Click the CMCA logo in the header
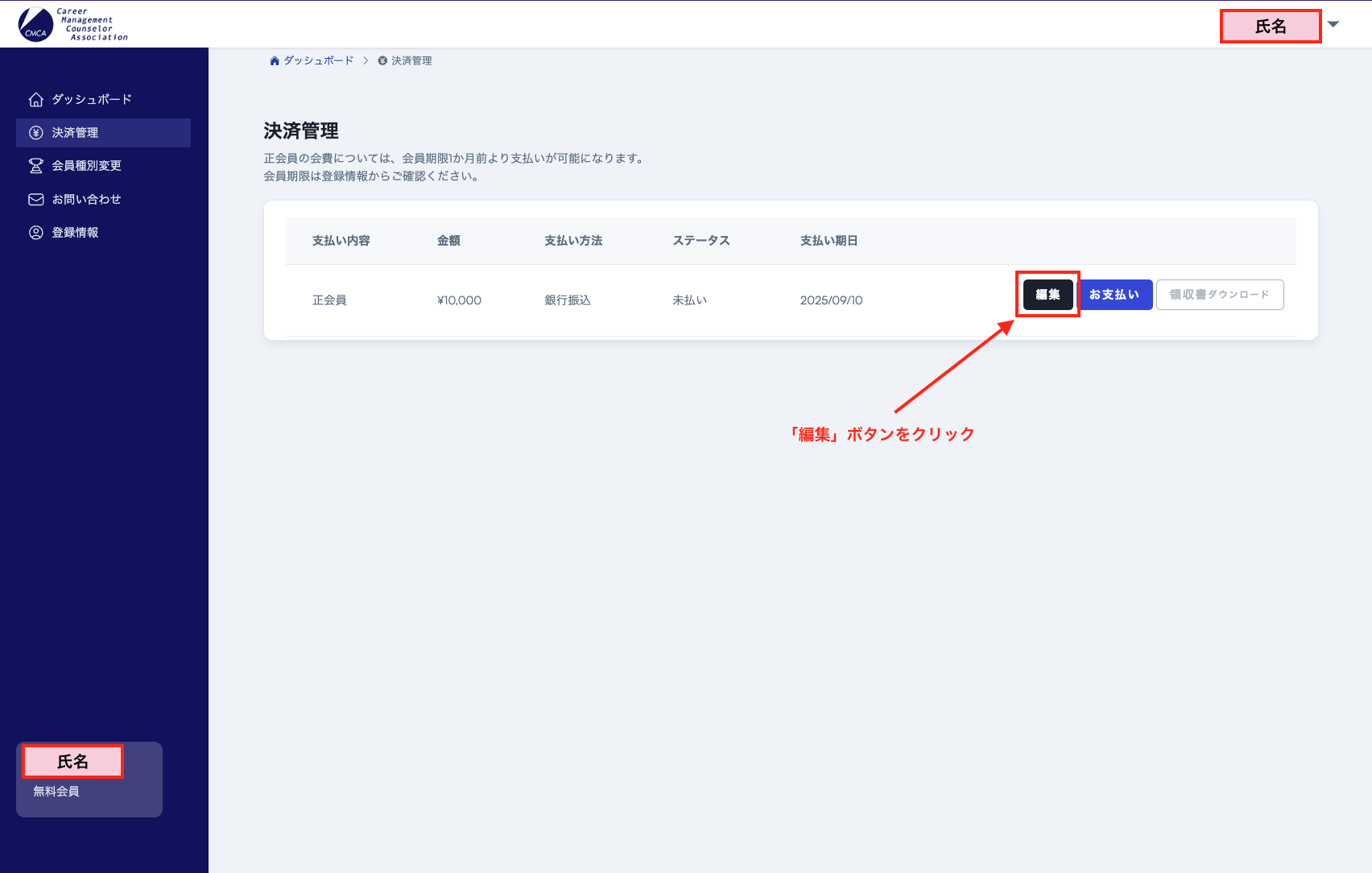This screenshot has width=1372, height=873. point(72,24)
